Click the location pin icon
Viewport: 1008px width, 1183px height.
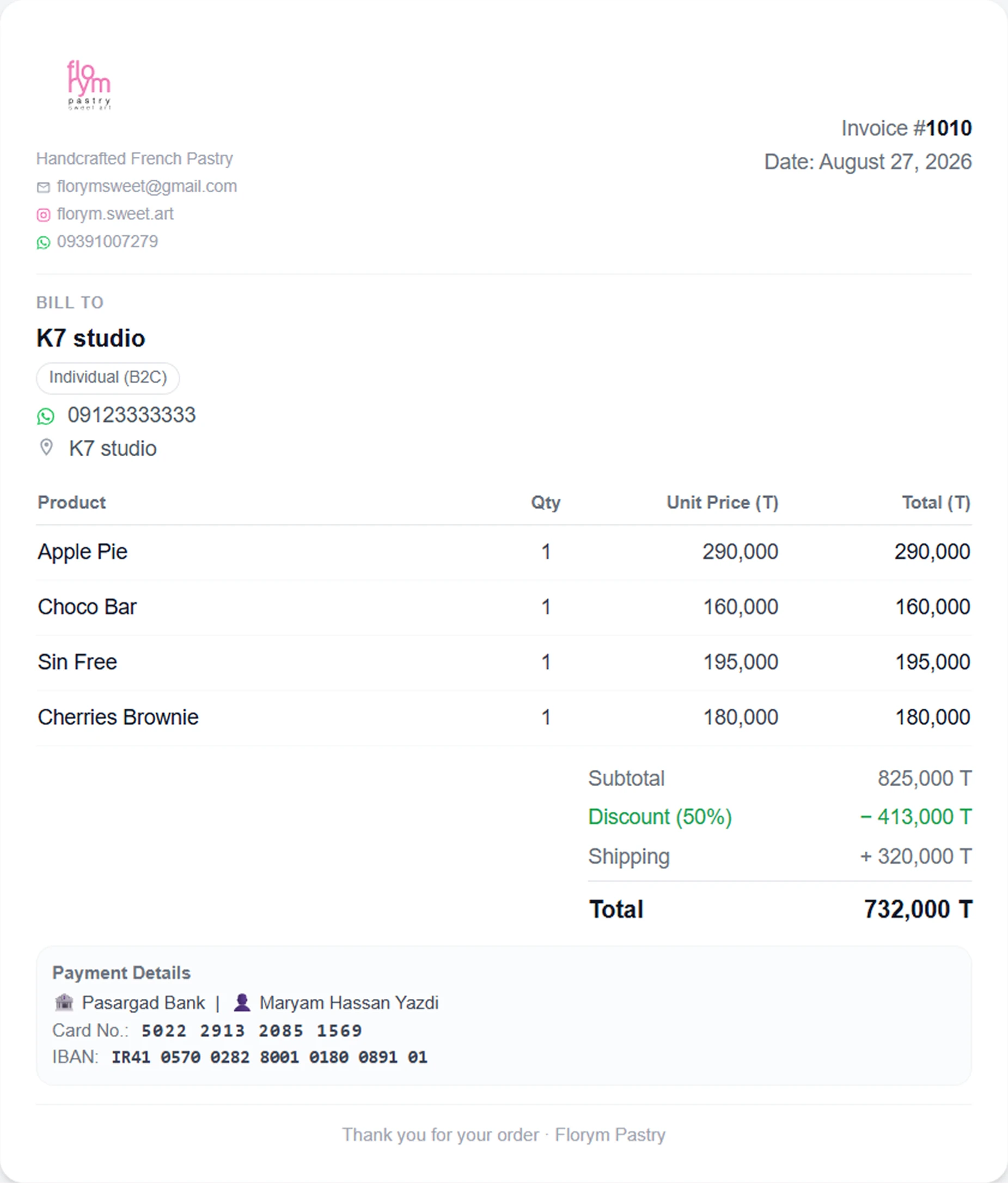[46, 447]
